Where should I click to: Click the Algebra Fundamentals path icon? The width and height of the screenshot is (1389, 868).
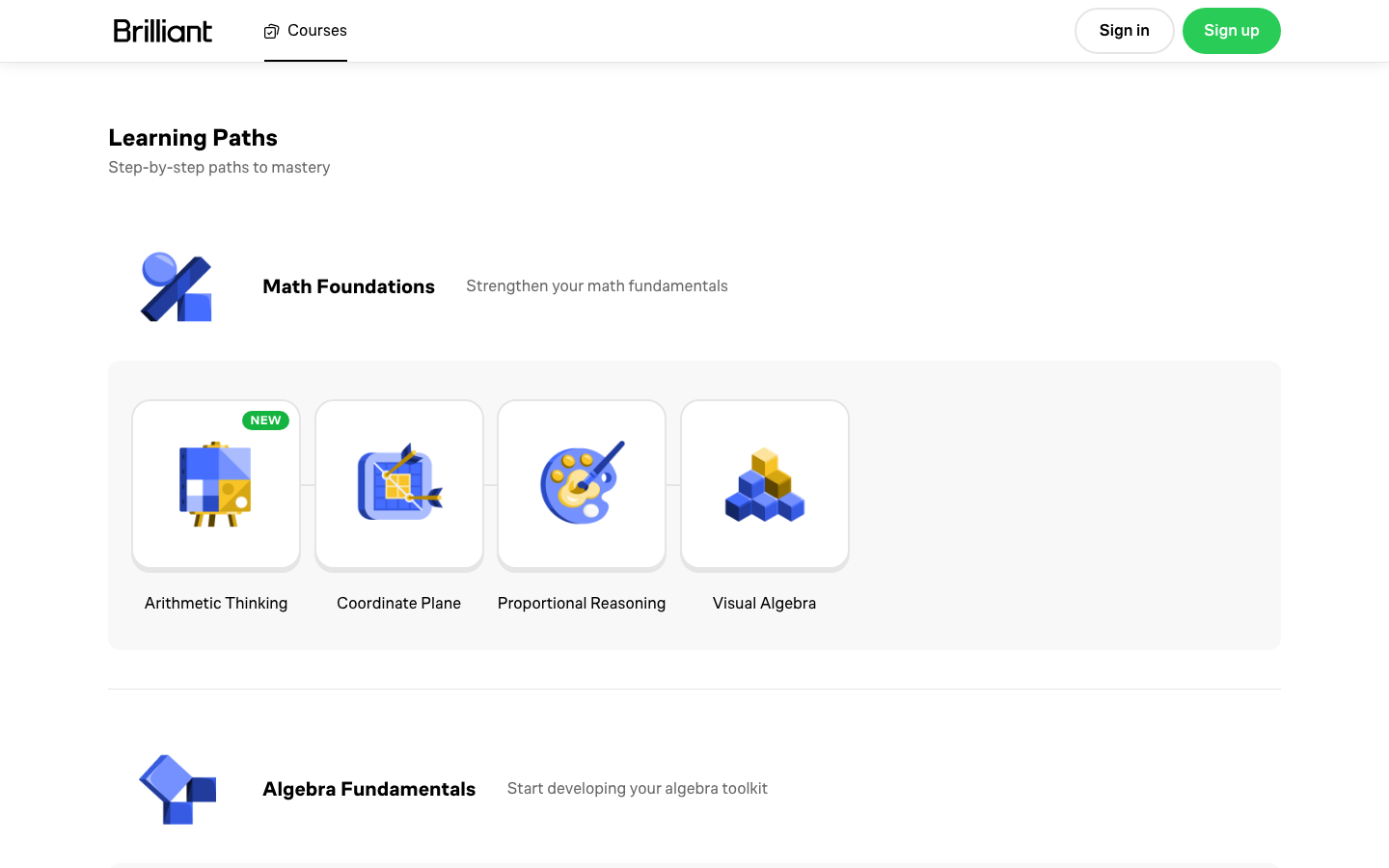coord(177,789)
